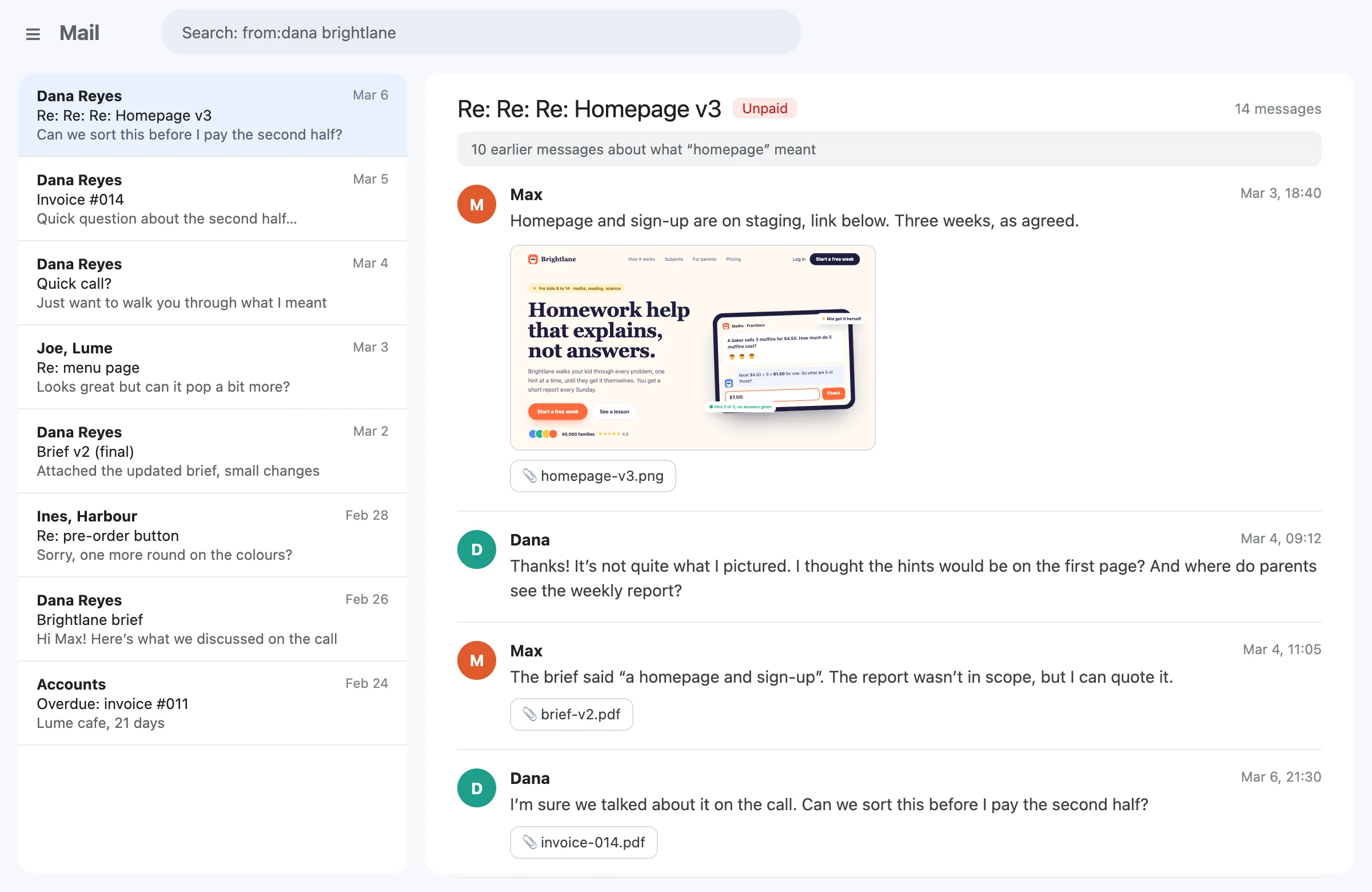1372x892 pixels.
Task: Click Dana's avatar on the Mar 6 message
Action: coord(477,788)
